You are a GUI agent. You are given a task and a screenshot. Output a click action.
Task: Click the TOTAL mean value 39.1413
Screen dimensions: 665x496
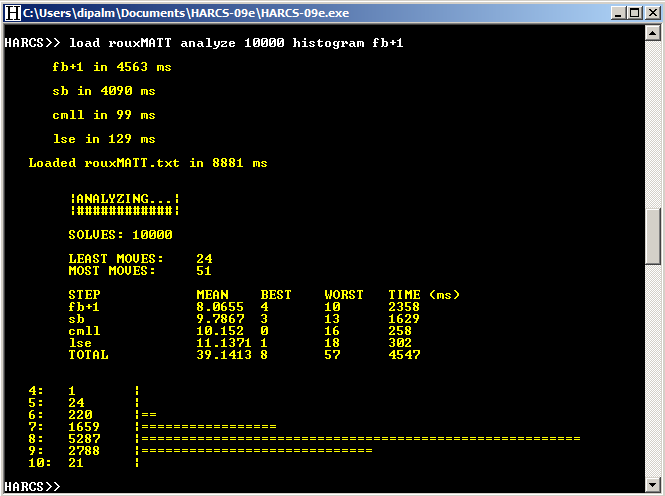tap(224, 354)
